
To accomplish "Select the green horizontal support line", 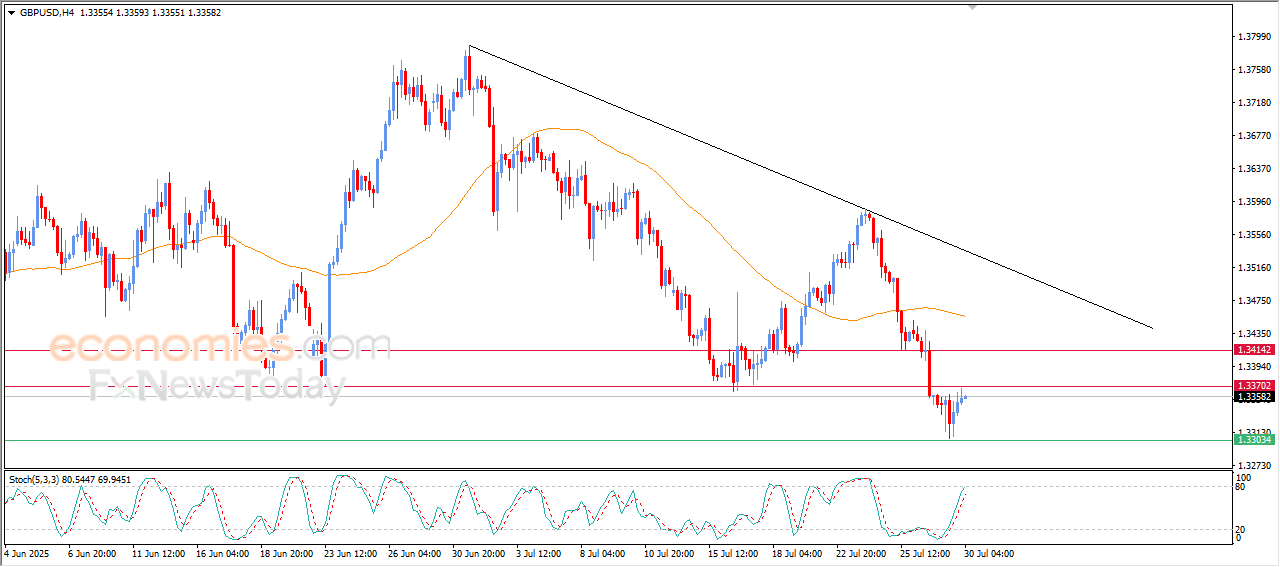I will pos(617,440).
